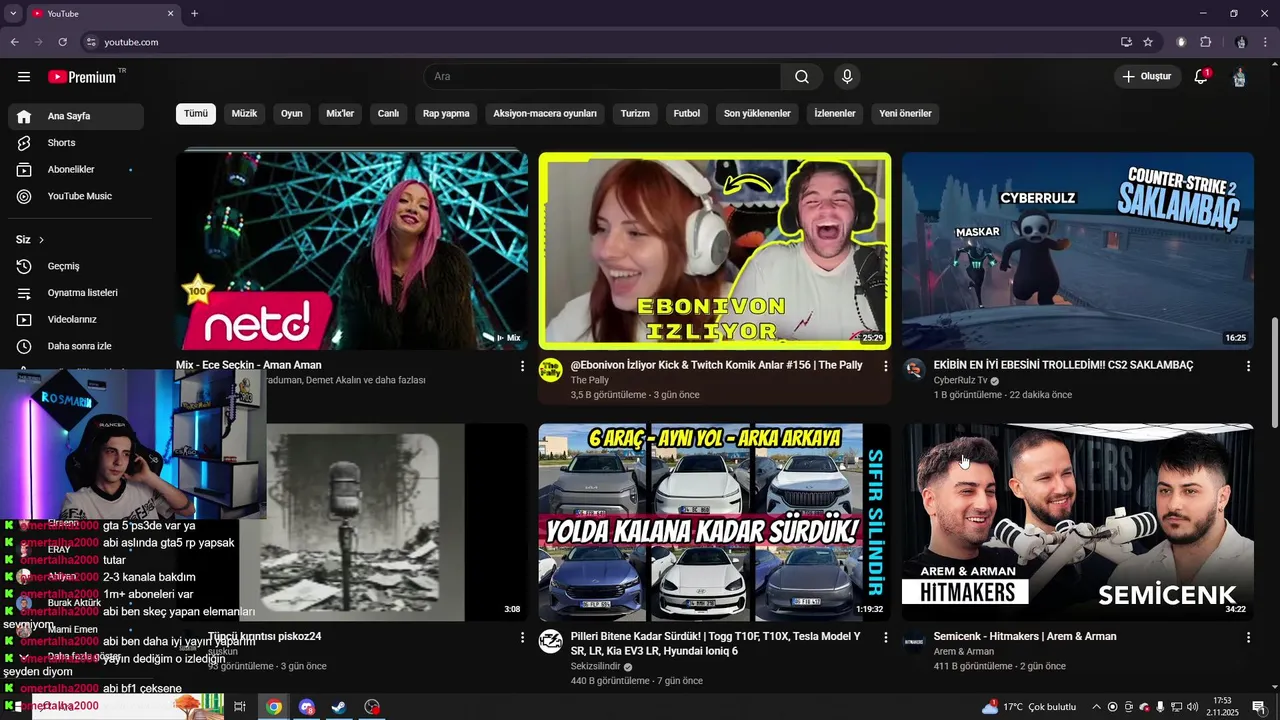Open the YouTube account avatar menu
The image size is (1280, 720).
coord(1239,77)
